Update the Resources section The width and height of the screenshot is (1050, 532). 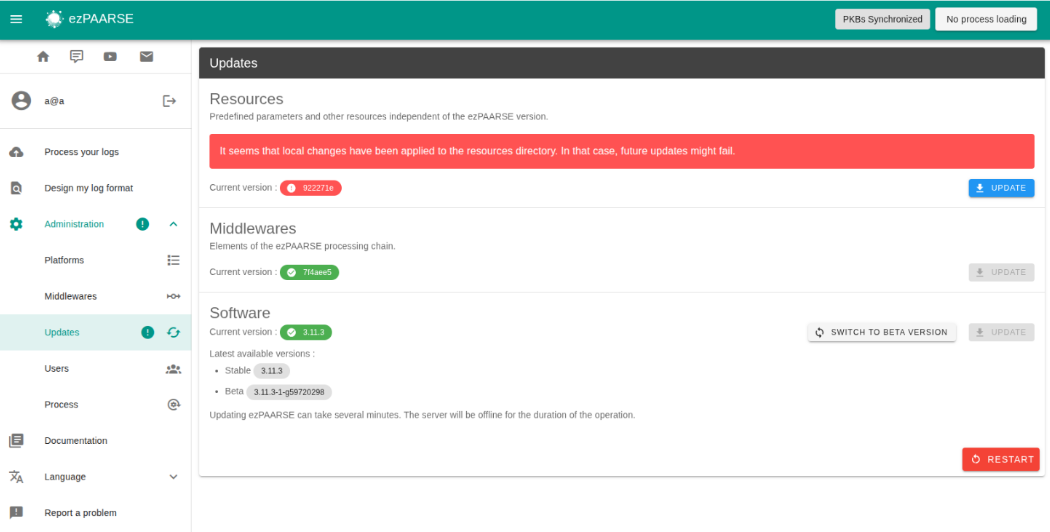[1001, 188]
